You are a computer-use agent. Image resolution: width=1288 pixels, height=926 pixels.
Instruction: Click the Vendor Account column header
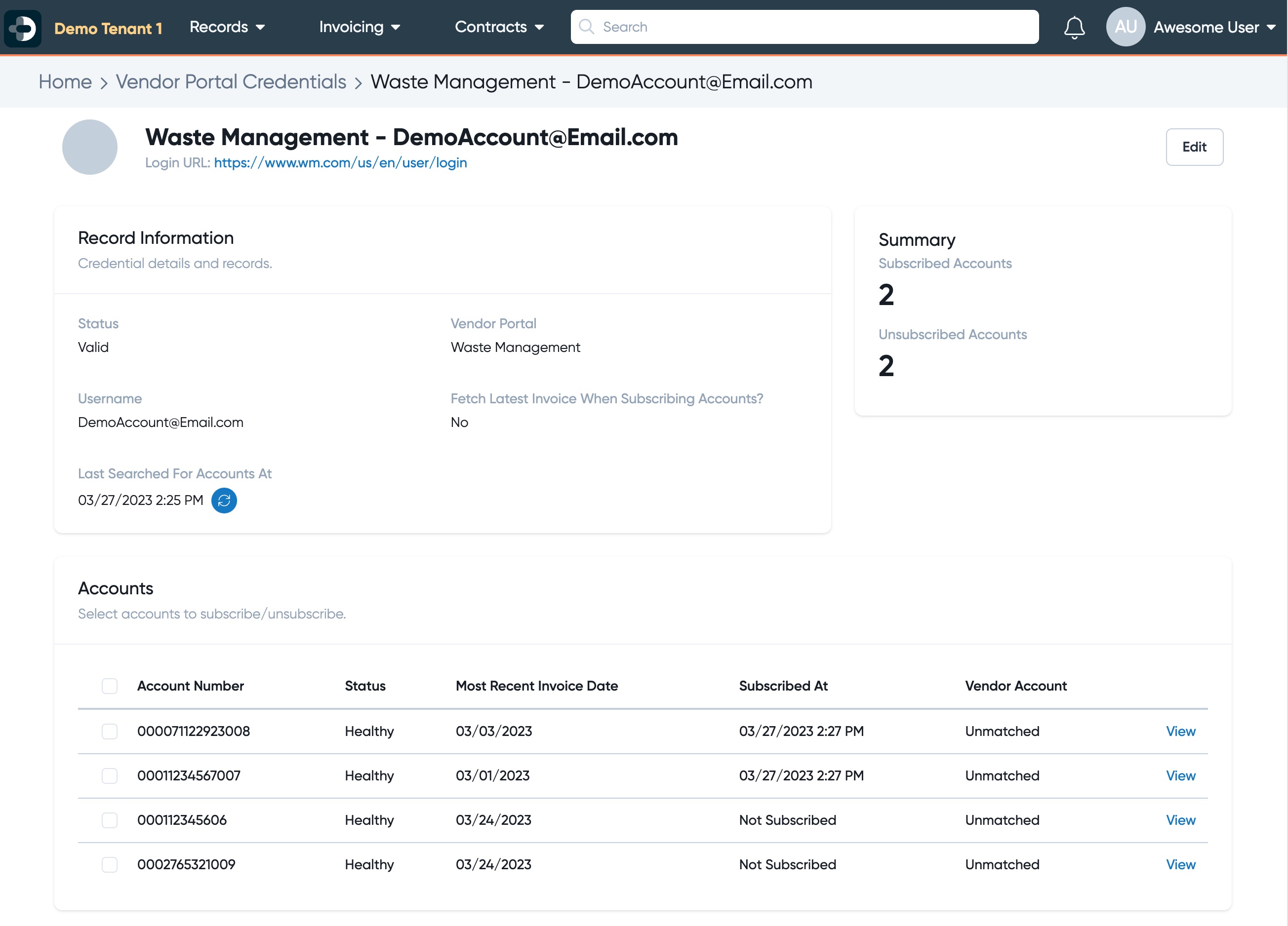1016,686
